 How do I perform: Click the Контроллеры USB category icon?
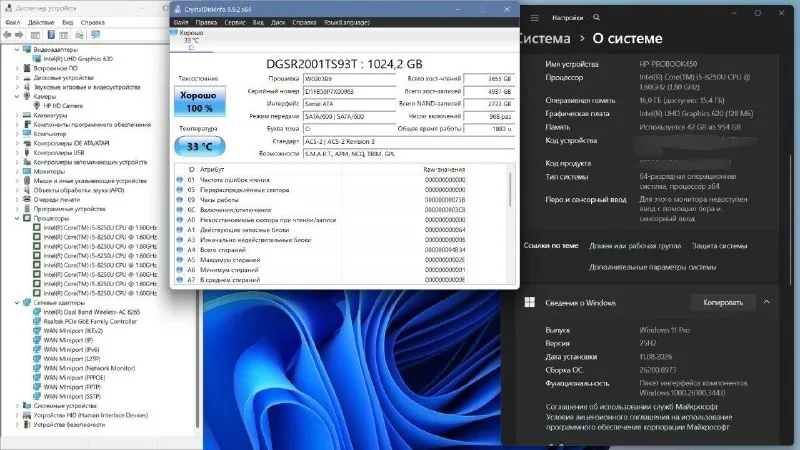(x=27, y=153)
